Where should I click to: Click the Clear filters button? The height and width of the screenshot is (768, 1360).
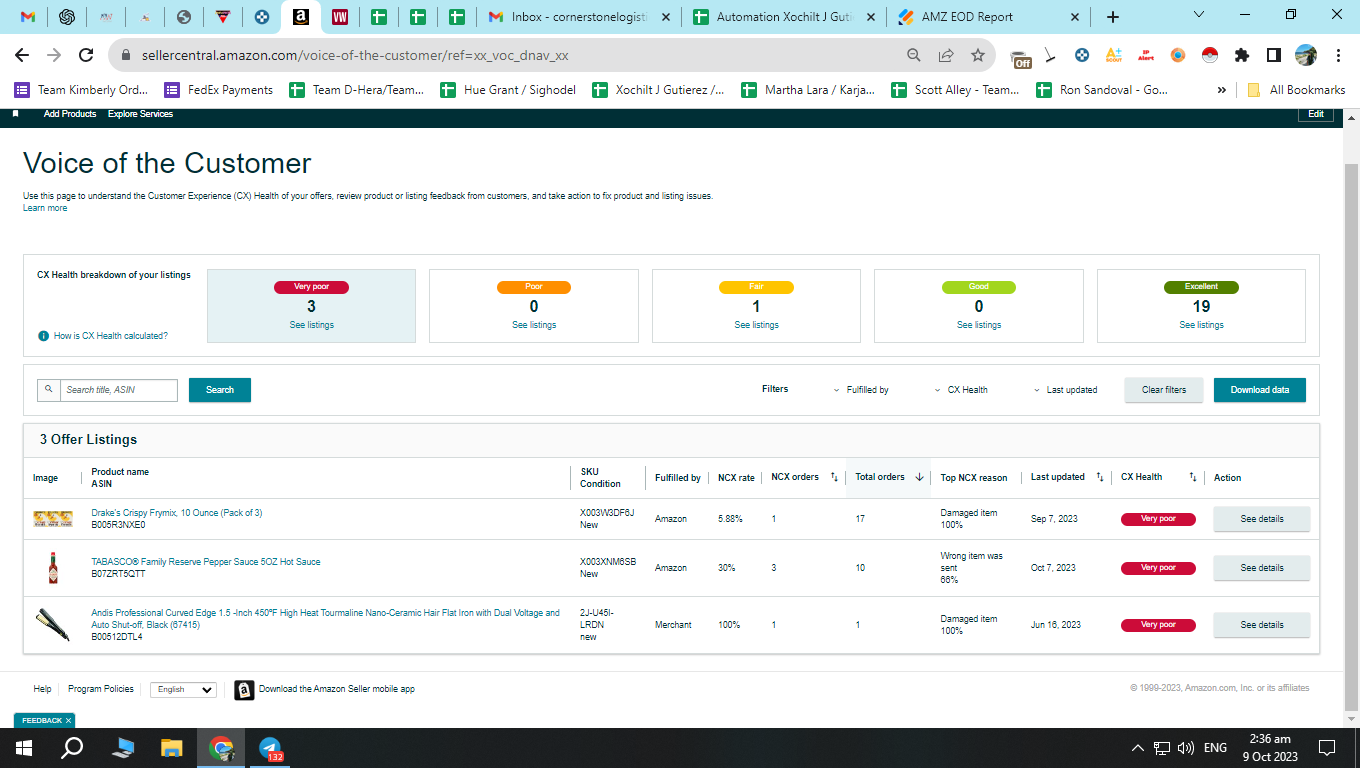tap(1164, 390)
